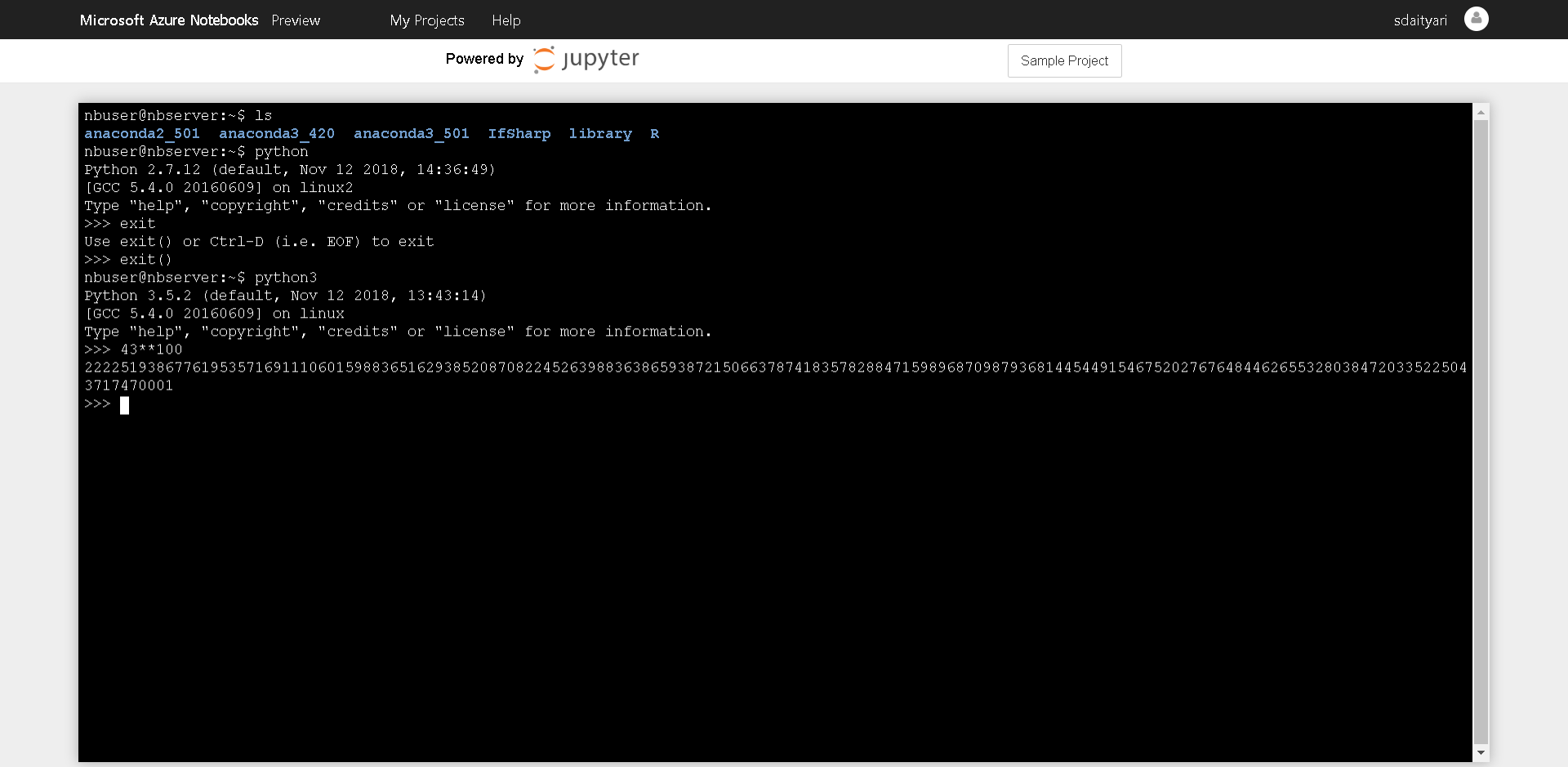
Task: Click the Jupyter logo
Action: 586,59
